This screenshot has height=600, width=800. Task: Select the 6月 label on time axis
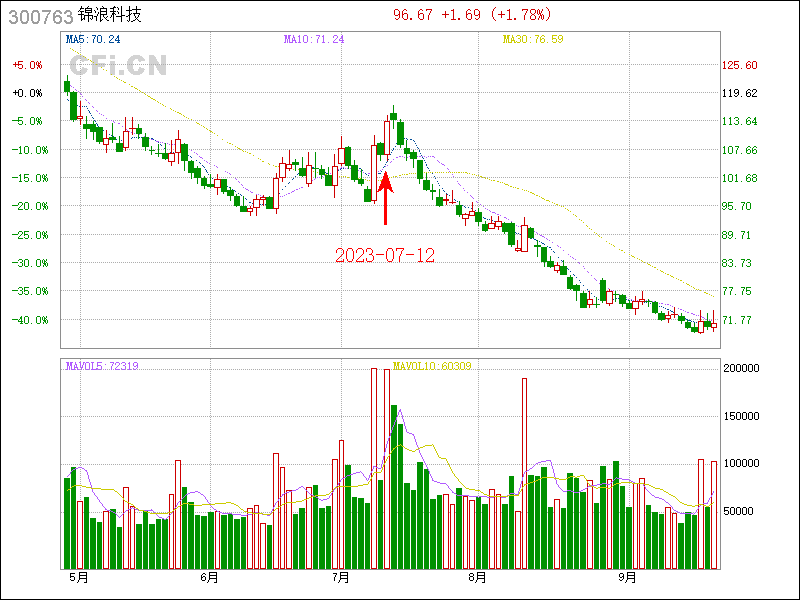[x=209, y=577]
